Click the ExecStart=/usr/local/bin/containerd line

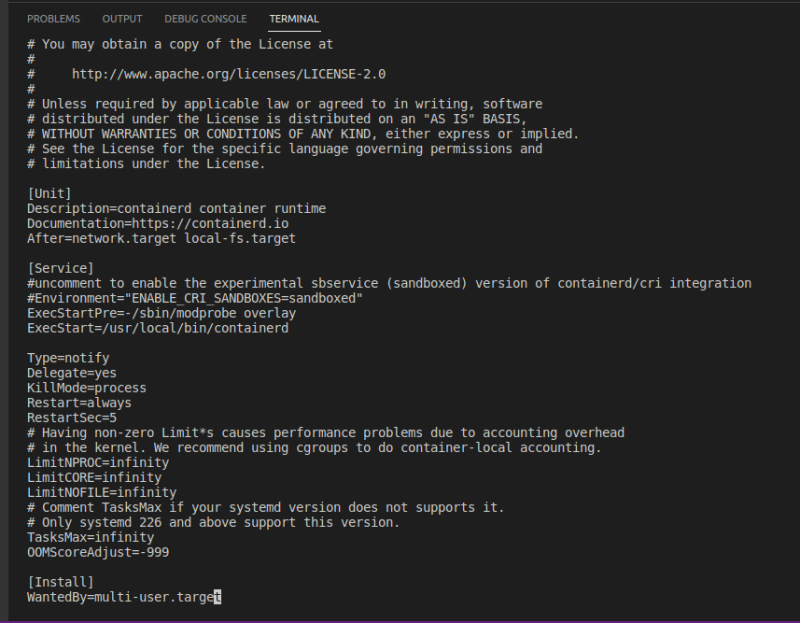coord(157,328)
